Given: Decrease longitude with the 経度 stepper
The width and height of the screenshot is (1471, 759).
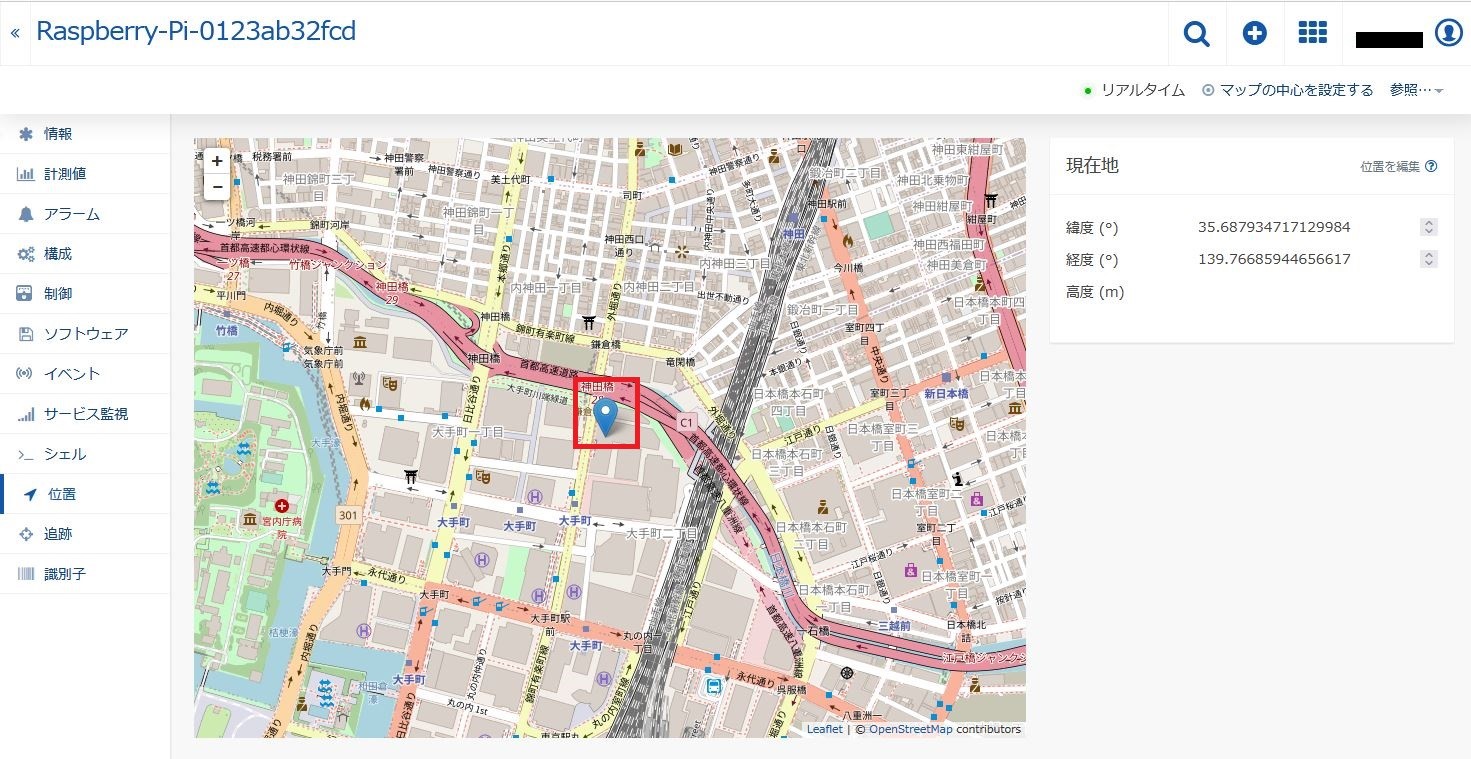Looking at the screenshot, I should click(x=1431, y=263).
